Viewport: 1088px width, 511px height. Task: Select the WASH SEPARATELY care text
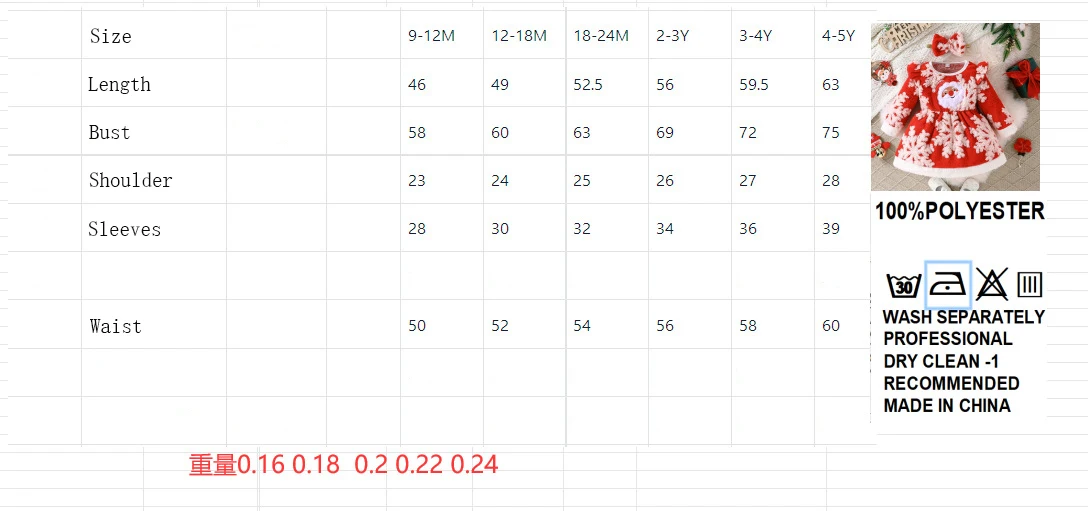963,317
